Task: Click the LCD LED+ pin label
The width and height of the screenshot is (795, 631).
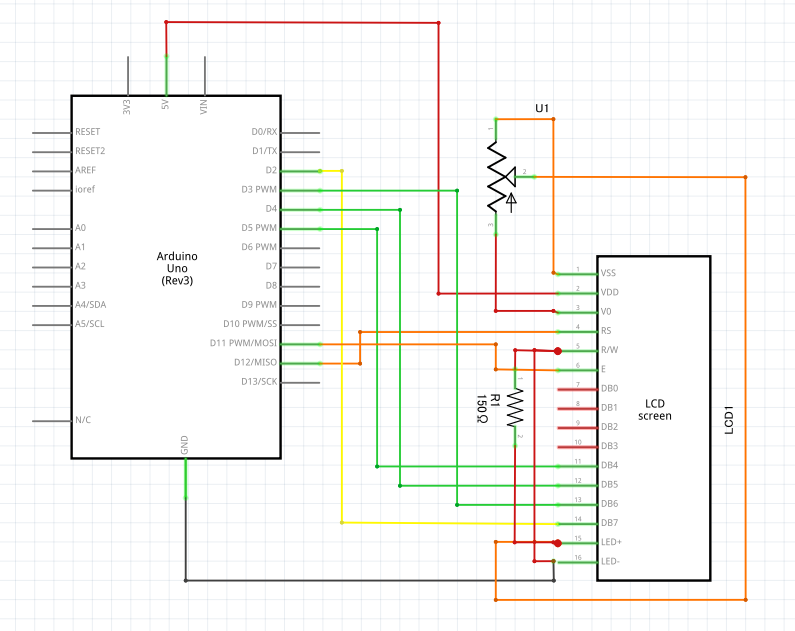Action: point(611,542)
